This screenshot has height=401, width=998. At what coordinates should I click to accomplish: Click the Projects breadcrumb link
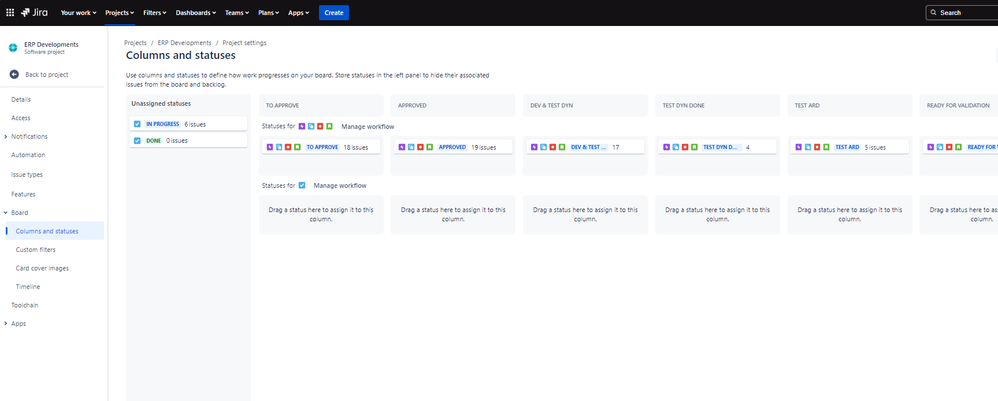pyautogui.click(x=136, y=43)
